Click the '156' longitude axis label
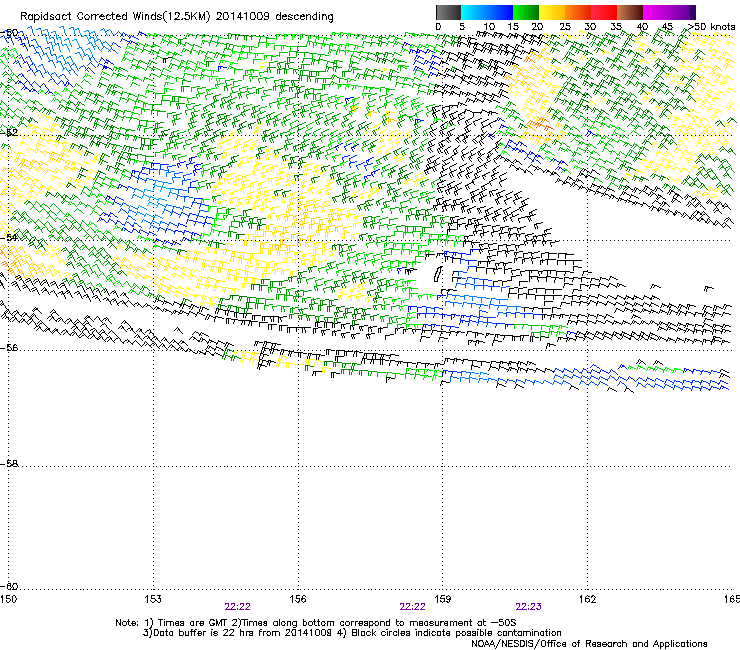 298,599
